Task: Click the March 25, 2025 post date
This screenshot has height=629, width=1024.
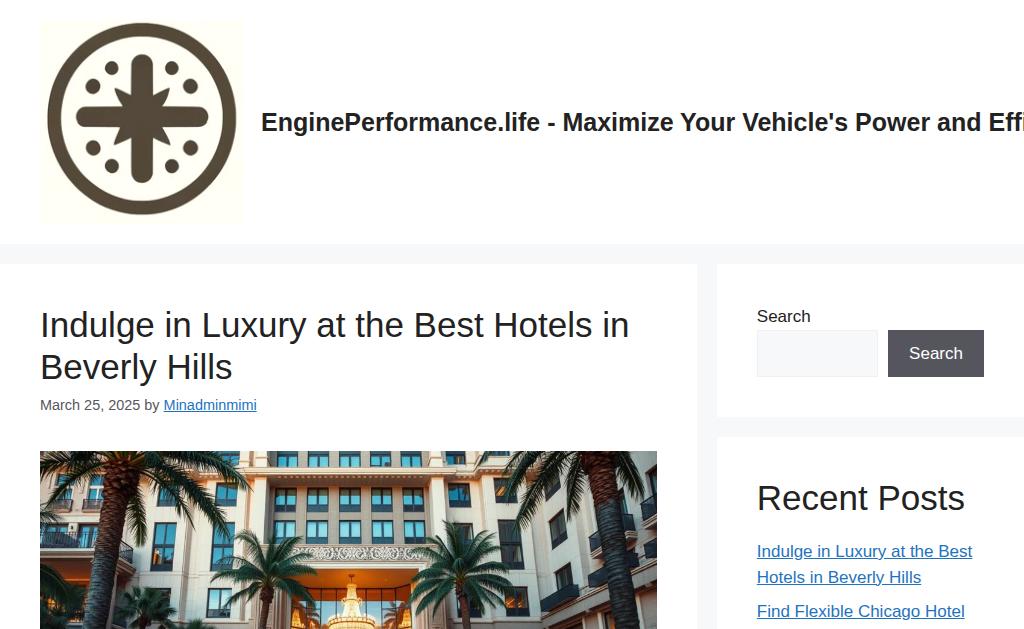Action: point(90,405)
